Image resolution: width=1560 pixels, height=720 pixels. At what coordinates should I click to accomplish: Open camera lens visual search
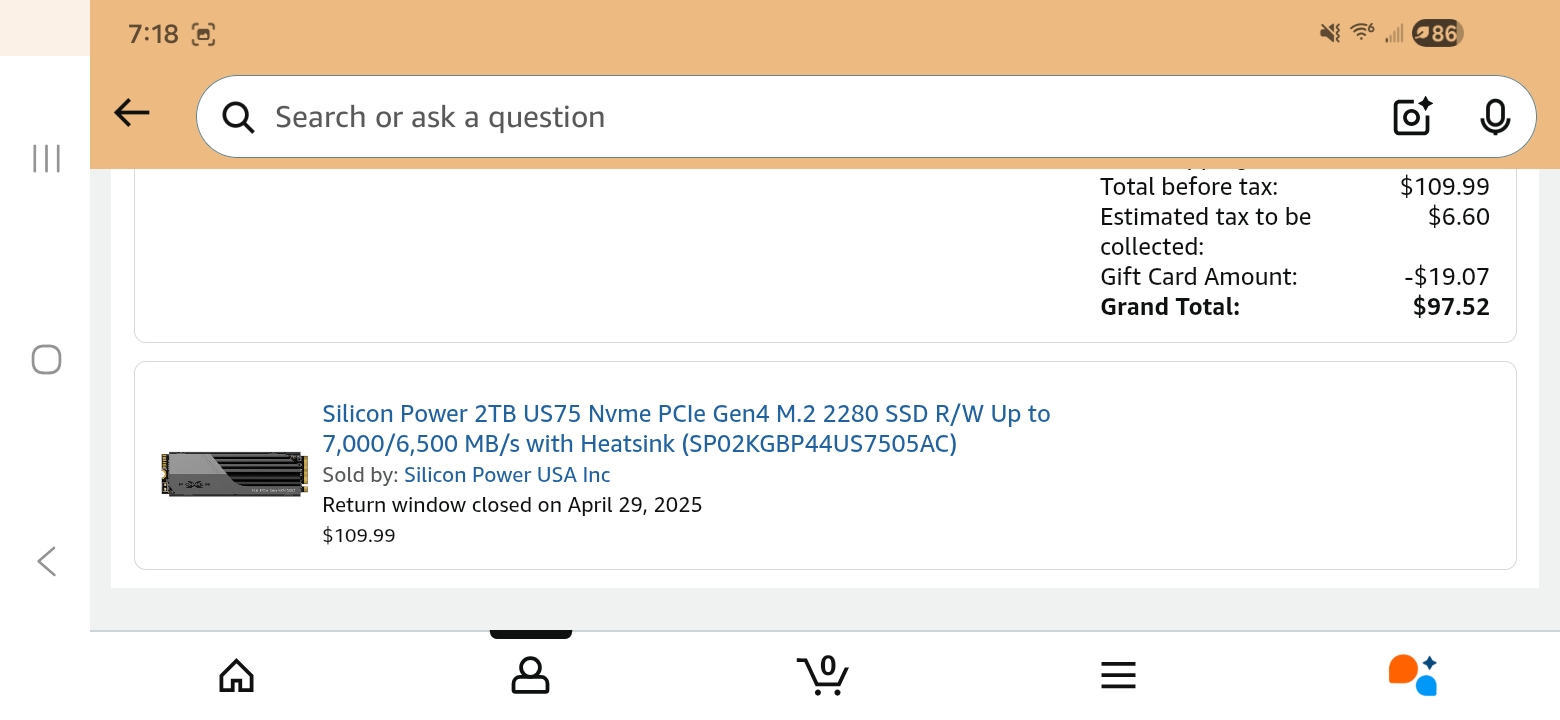(1412, 117)
